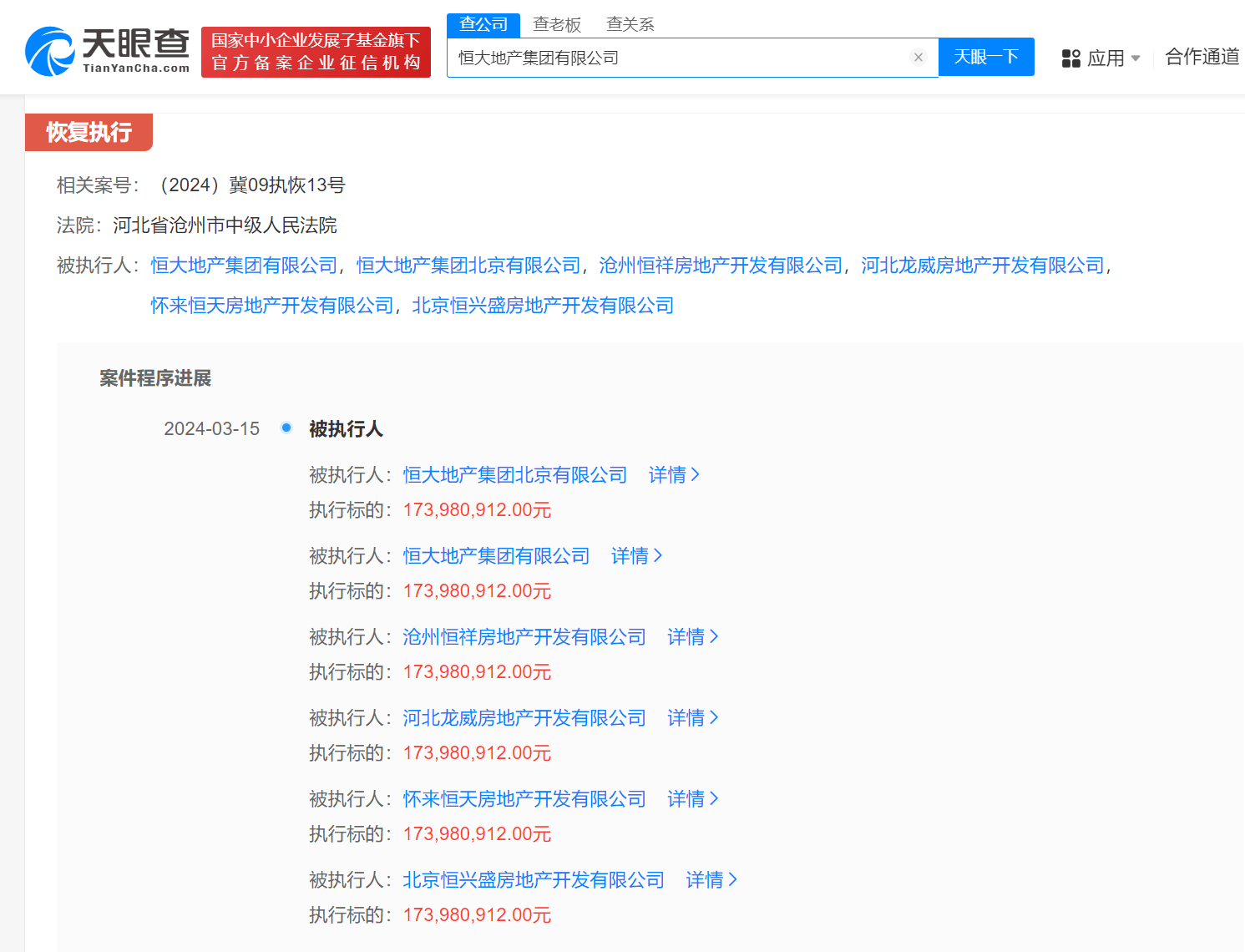
Task: Click the 详情 chevron for 沧州恒祥房地产开发有限公司
Action: coord(692,636)
